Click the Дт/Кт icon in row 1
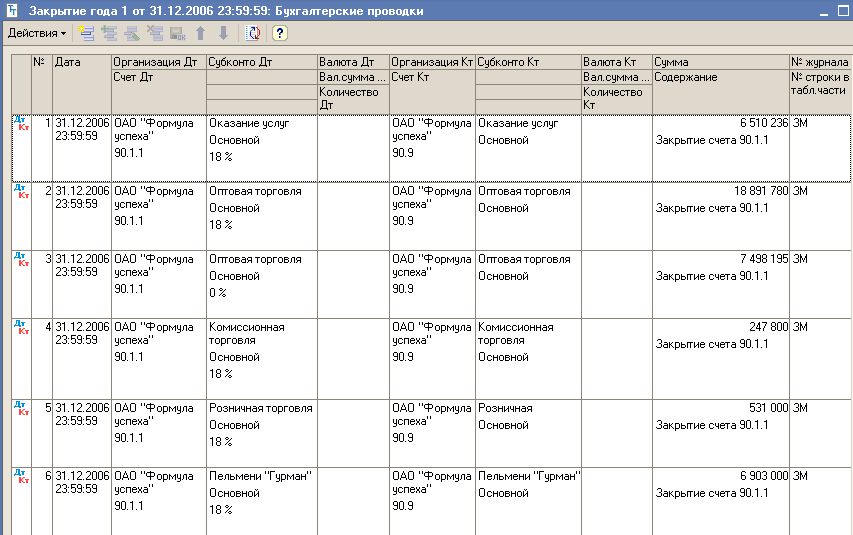The width and height of the screenshot is (853, 535). point(20,123)
